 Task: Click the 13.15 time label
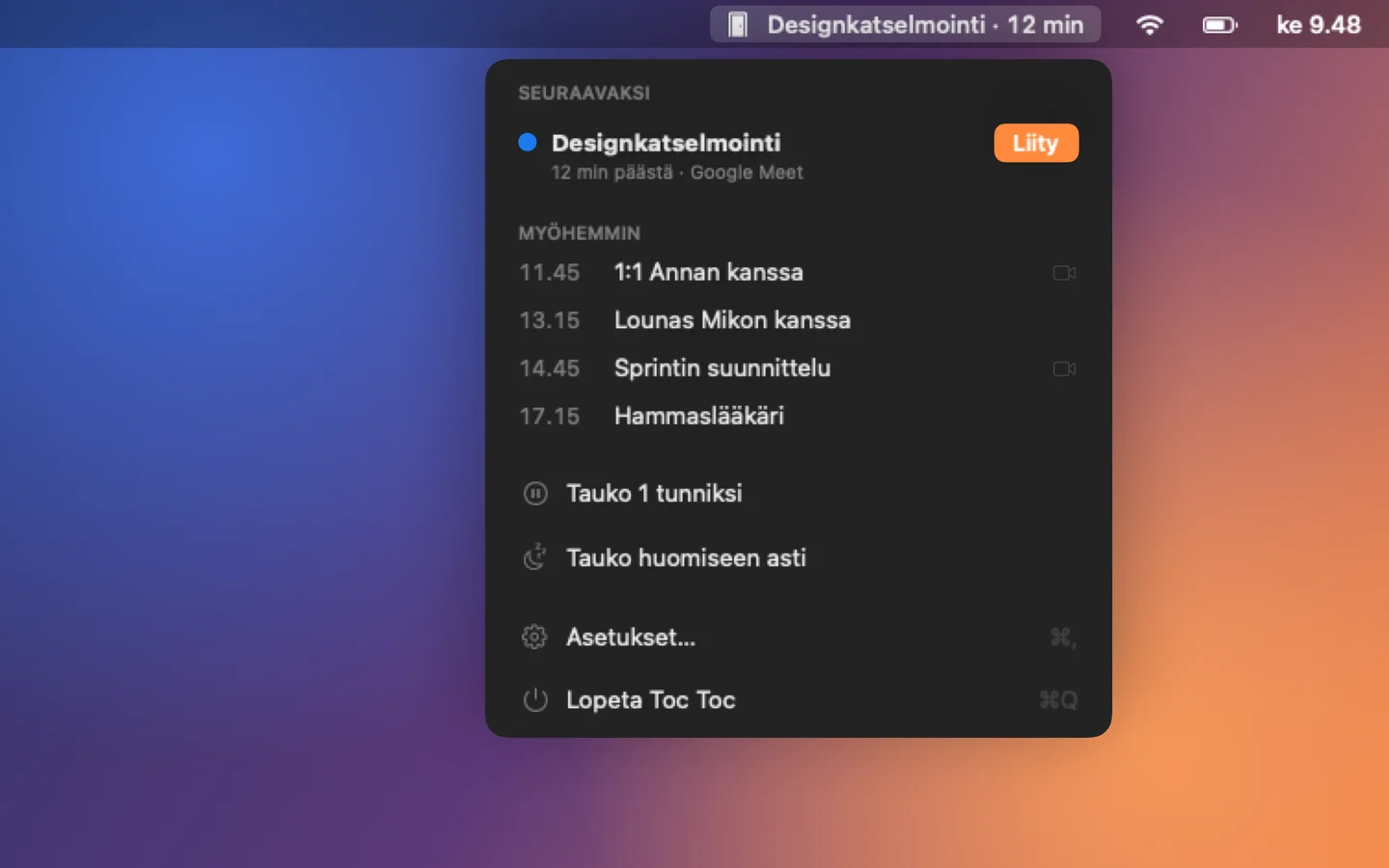click(x=550, y=320)
